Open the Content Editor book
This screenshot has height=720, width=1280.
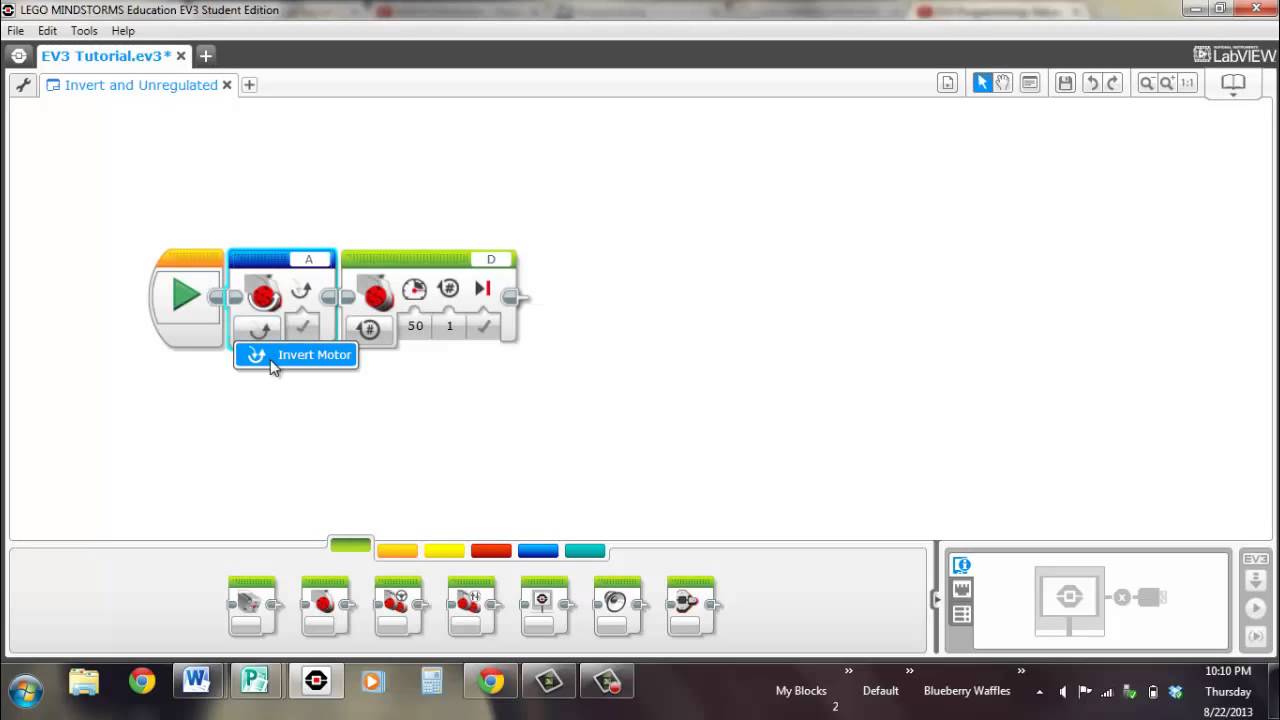point(1233,84)
